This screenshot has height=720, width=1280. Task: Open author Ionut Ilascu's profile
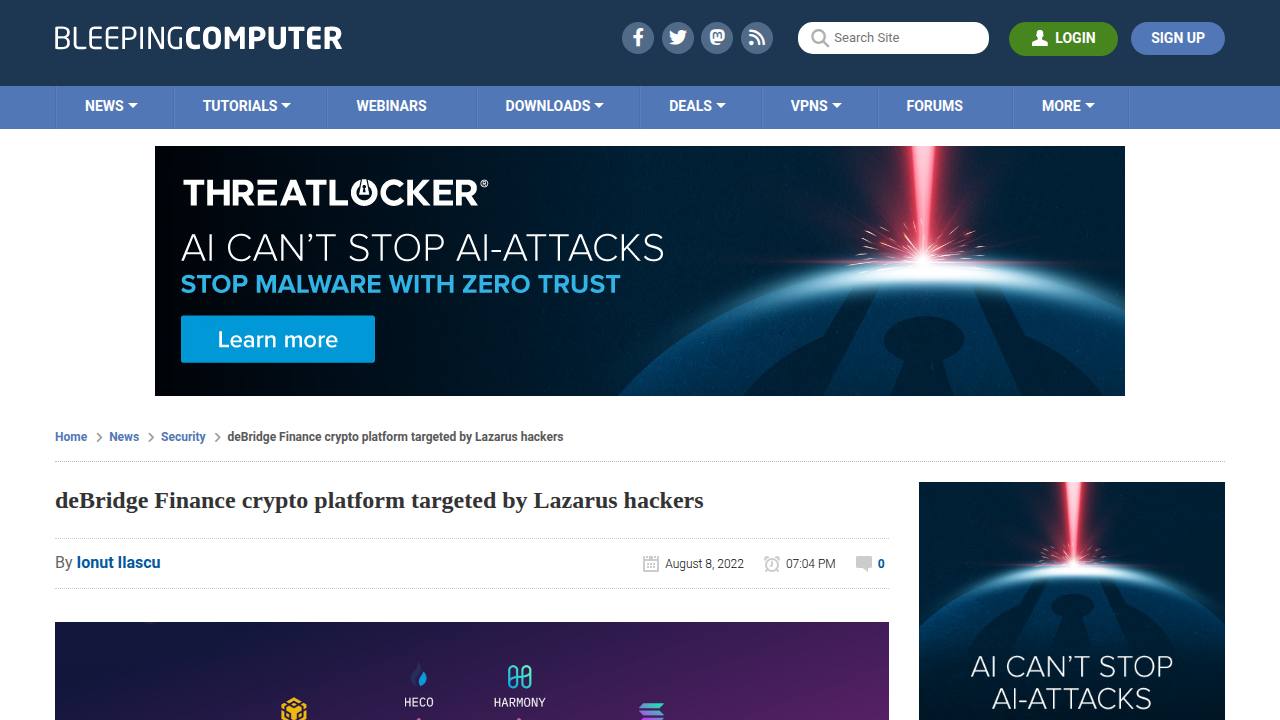coord(118,563)
